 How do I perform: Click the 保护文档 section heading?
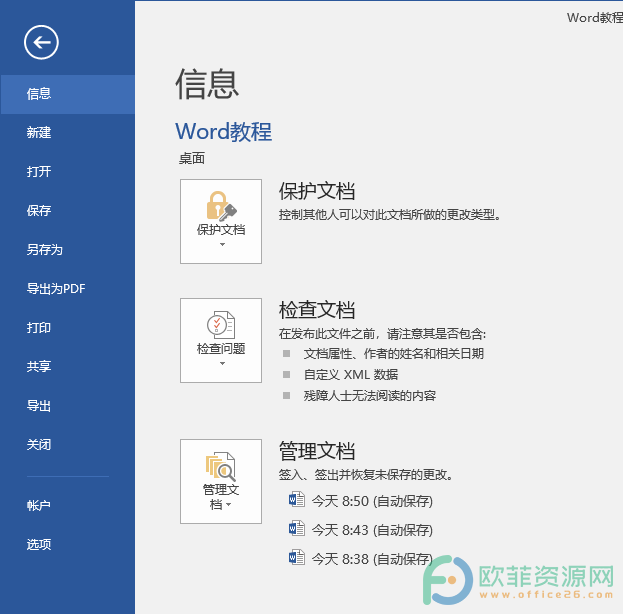[317, 191]
